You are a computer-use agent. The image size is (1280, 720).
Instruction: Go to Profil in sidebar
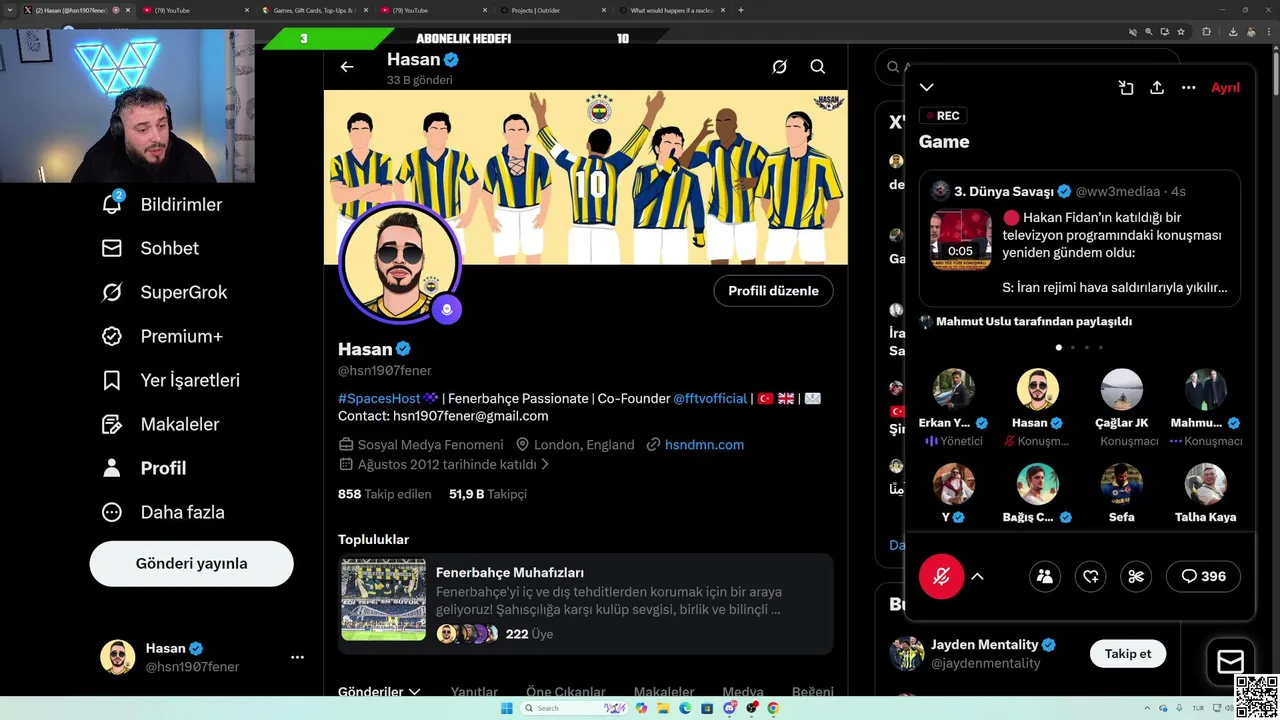[144, 468]
